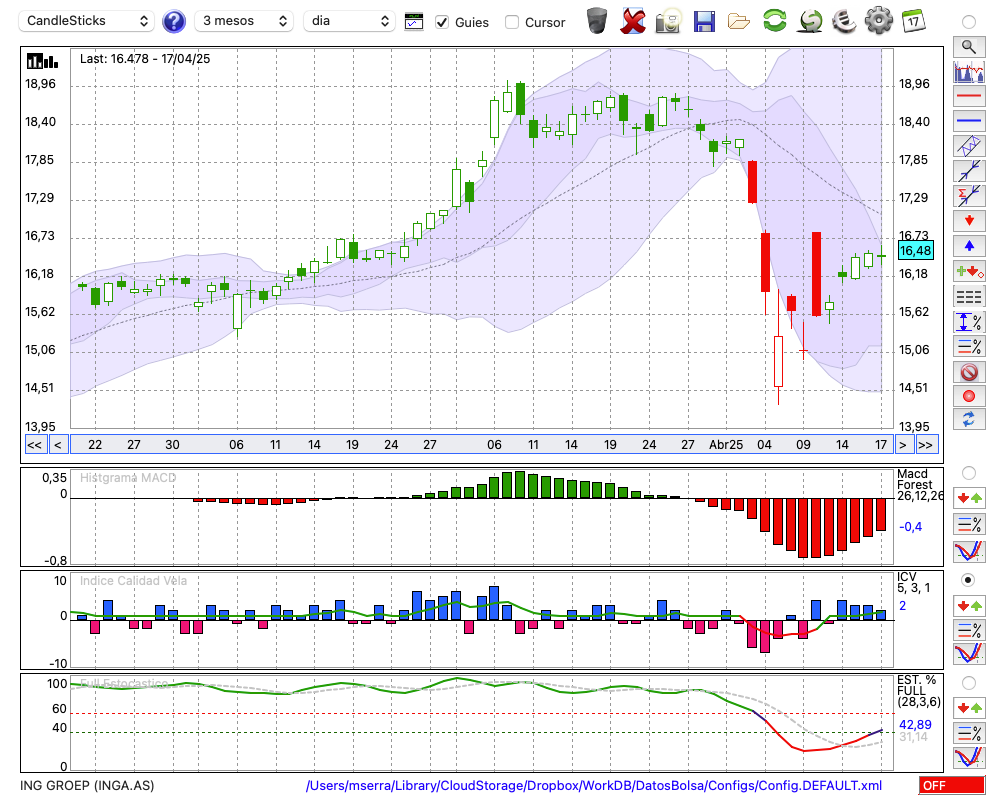Click the open folder icon
The height and width of the screenshot is (800, 1000).
(739, 22)
